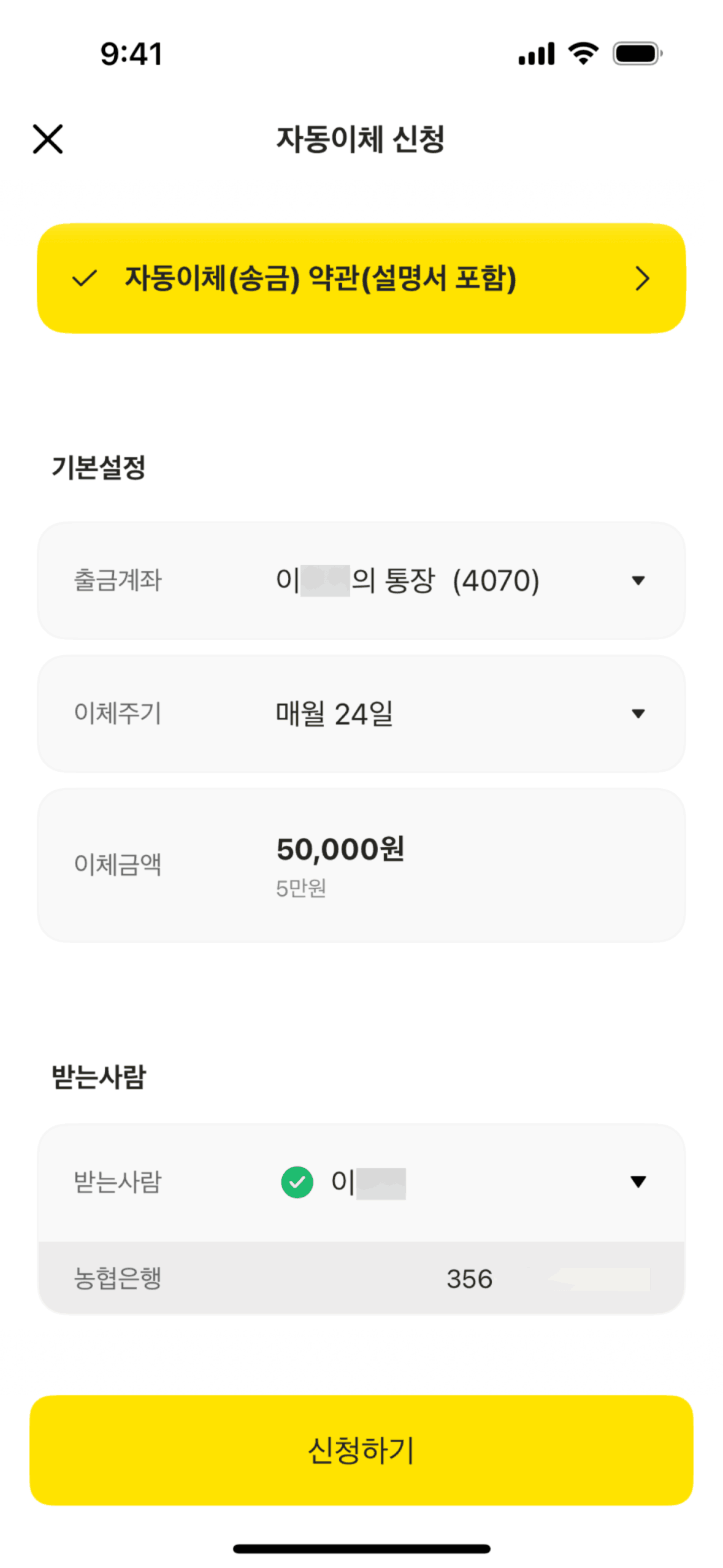Tap the battery status icon
Image resolution: width=723 pixels, height=1568 pixels.
[637, 53]
